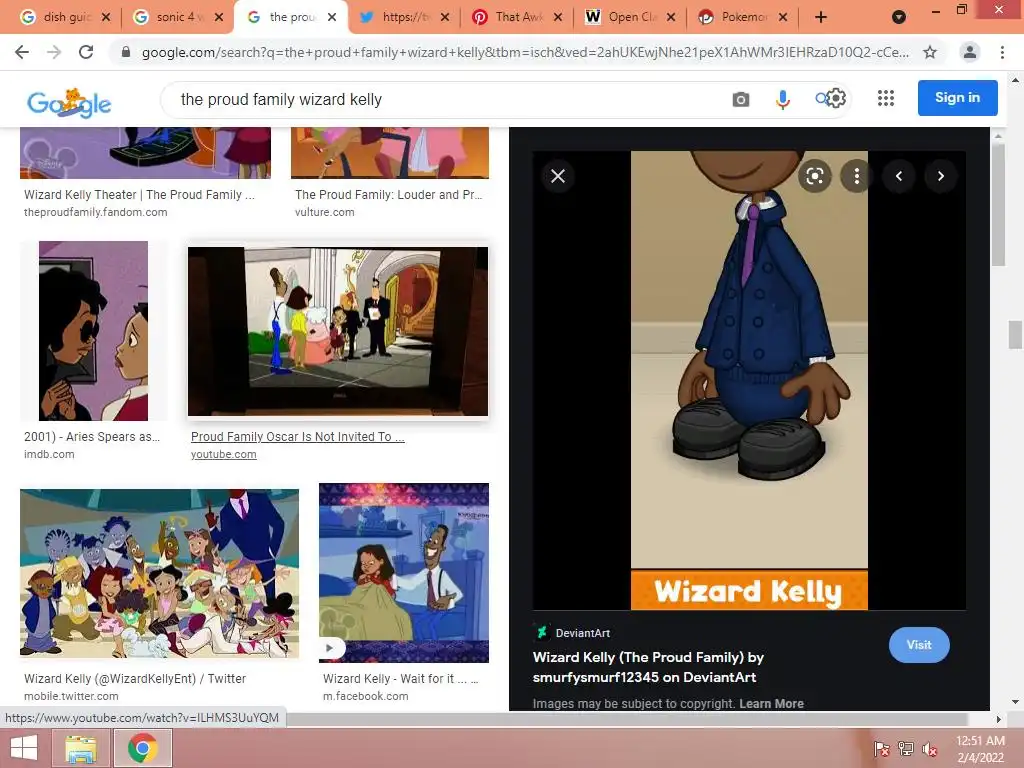
Task: Select the Facebook Wizard Kelly video thumbnail
Action: tap(404, 573)
